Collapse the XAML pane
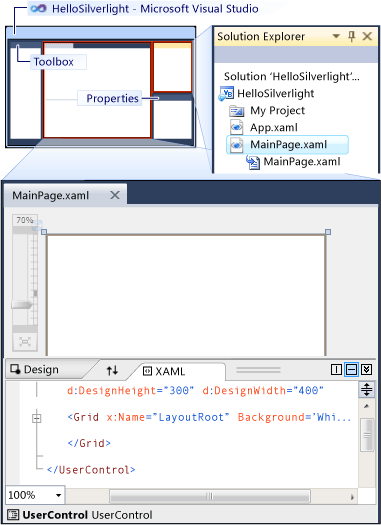Viewport: 381px width, 525px height. point(367,370)
